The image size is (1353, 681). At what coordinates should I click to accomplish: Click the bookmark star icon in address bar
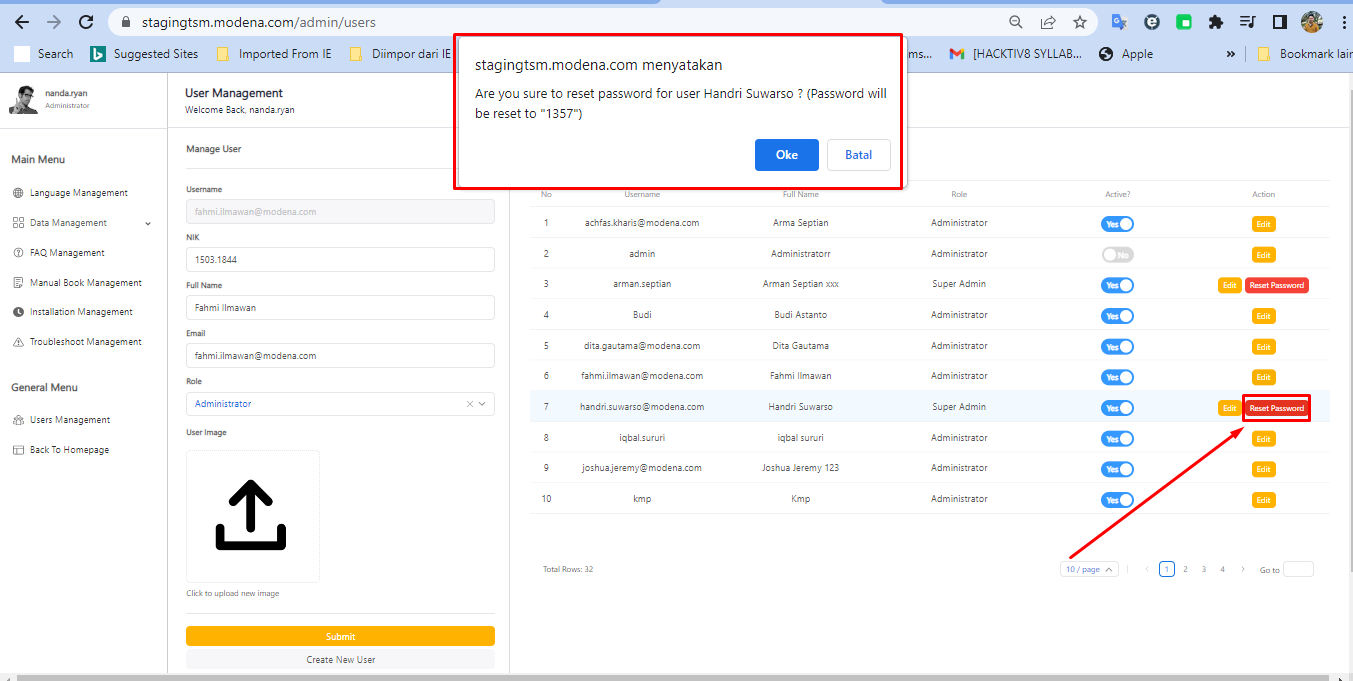[x=1080, y=22]
